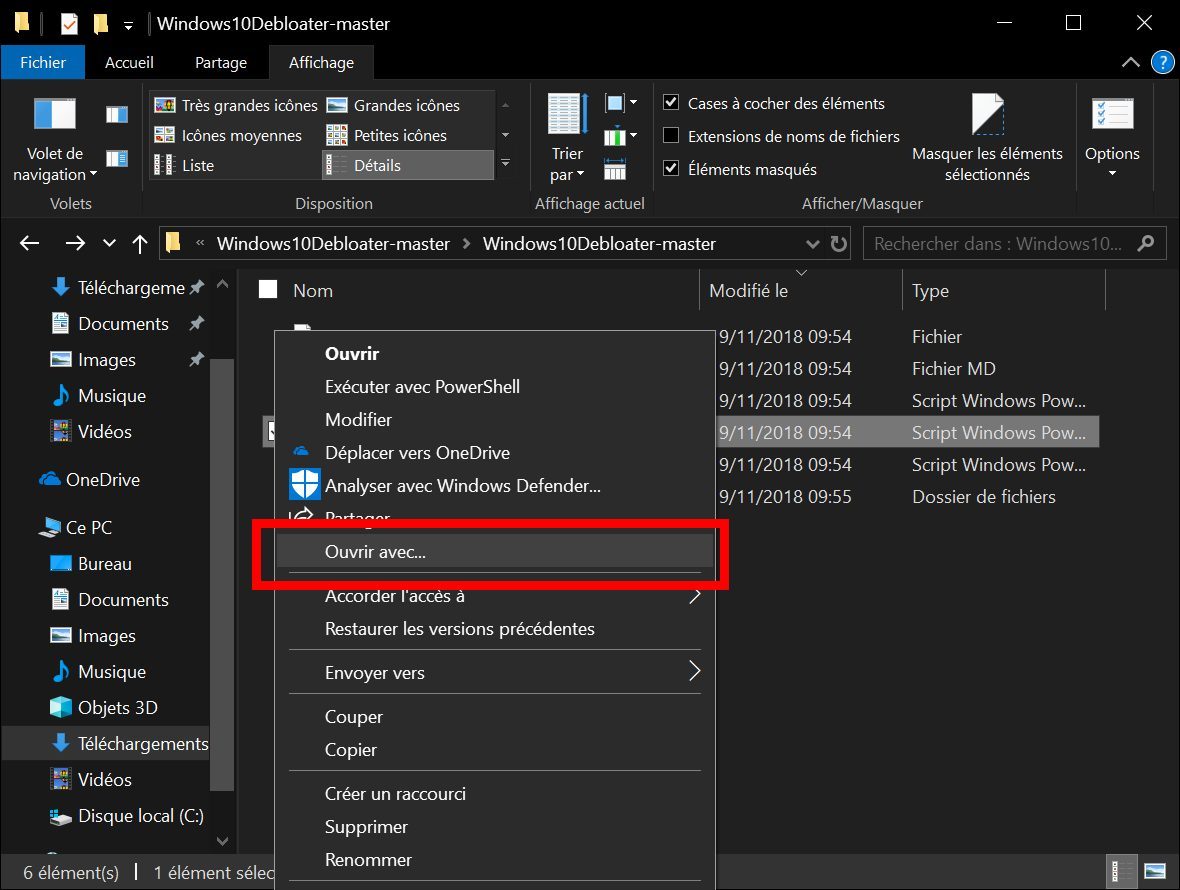This screenshot has width=1180, height=890.
Task: Choose Ouvrir avec... in the context menu
Action: [495, 551]
